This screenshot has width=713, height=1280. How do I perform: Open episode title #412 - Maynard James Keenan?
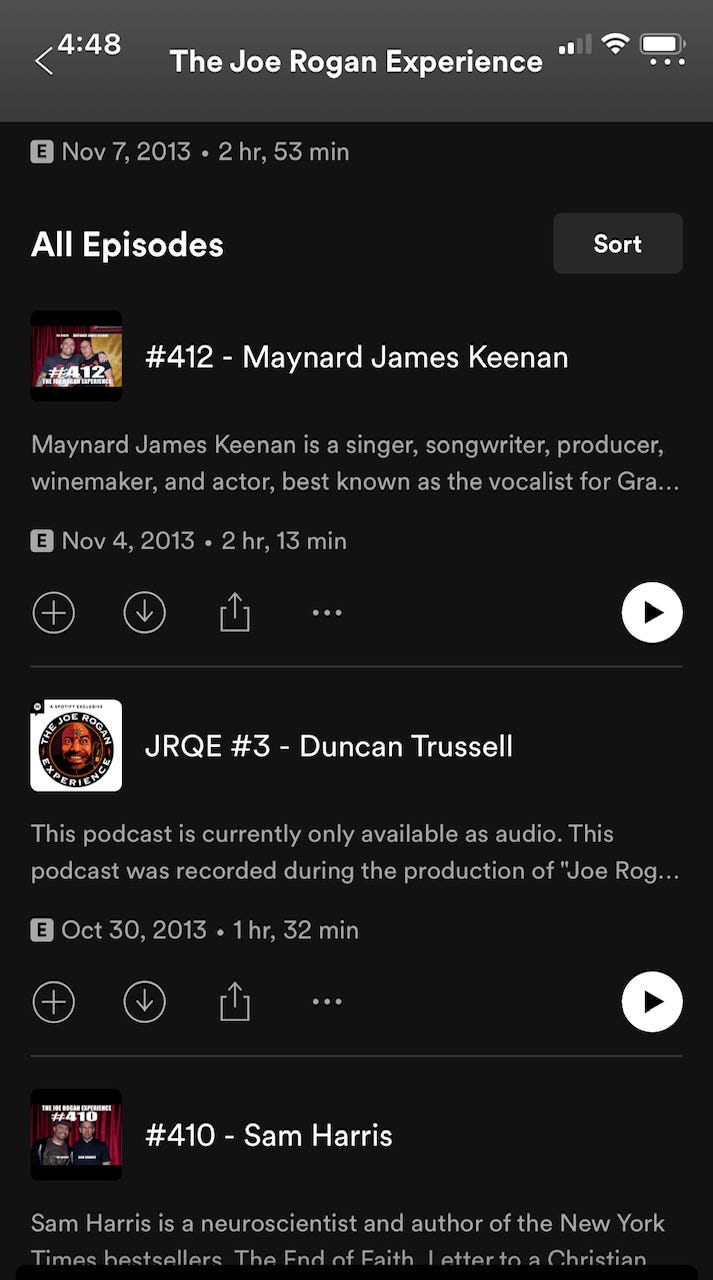357,357
